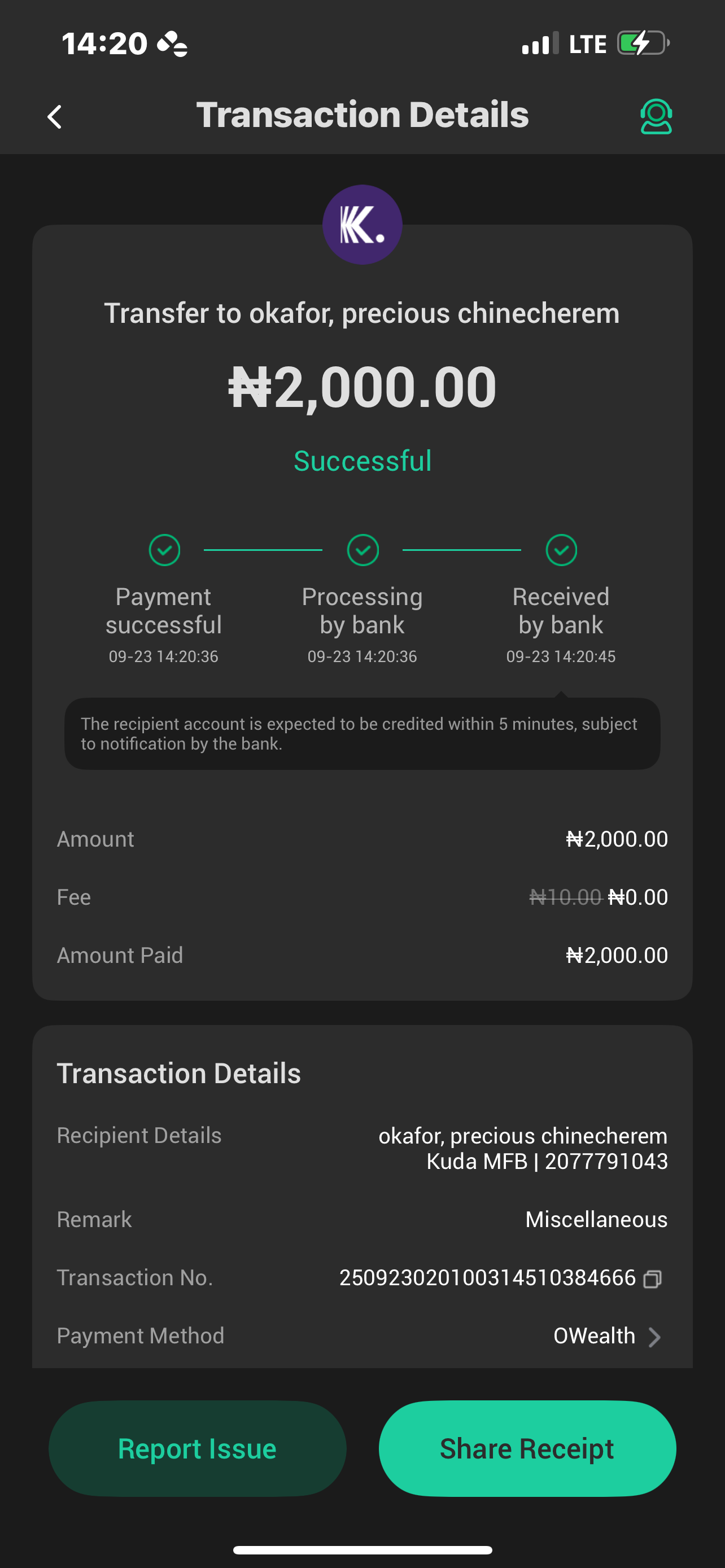725x1568 pixels.
Task: Tap the recipient credited notice tooltip
Action: [362, 733]
